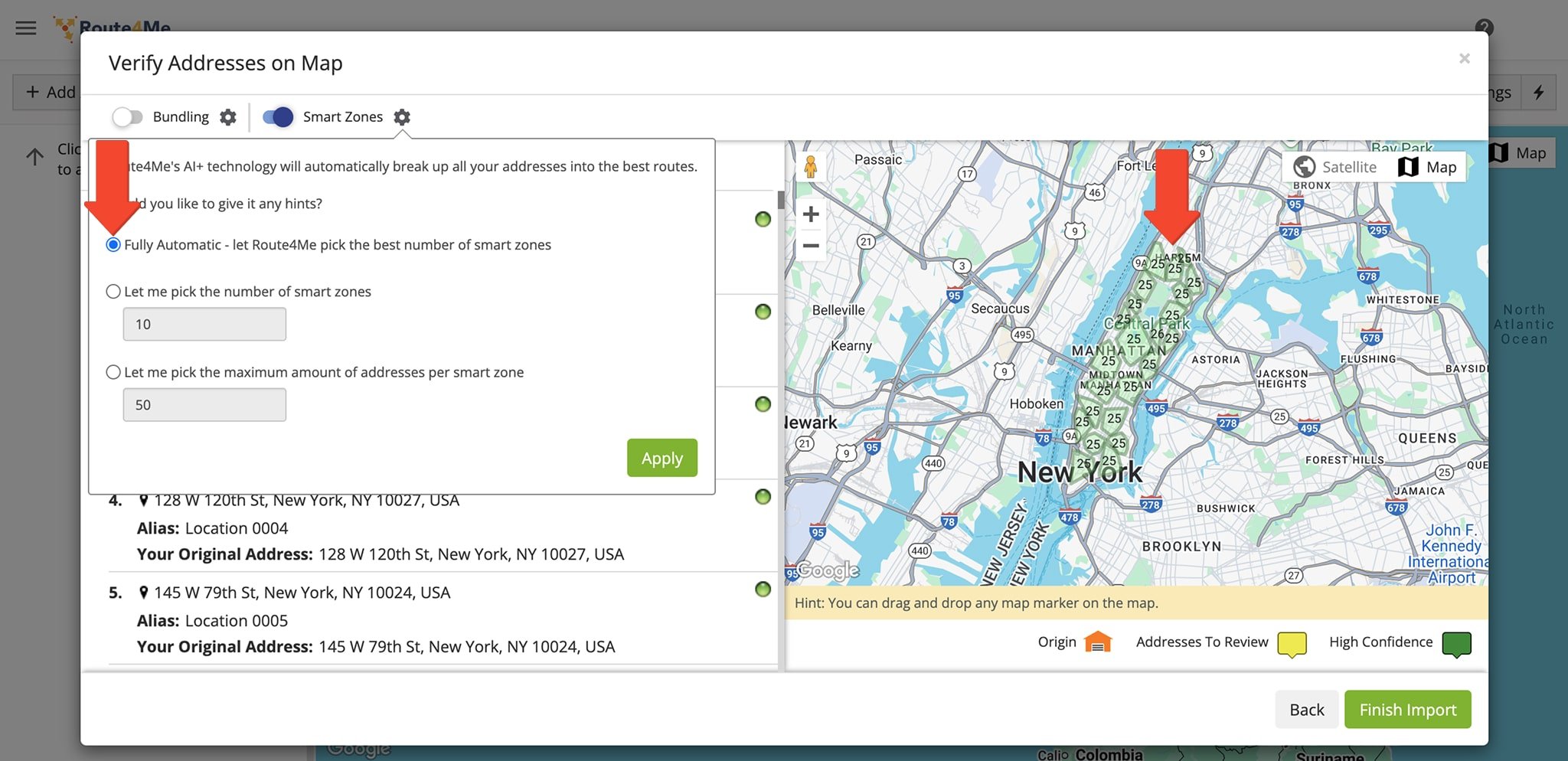Click John F. Kennedy International Airport label
Image resolution: width=1568 pixels, height=761 pixels.
pyautogui.click(x=1449, y=554)
